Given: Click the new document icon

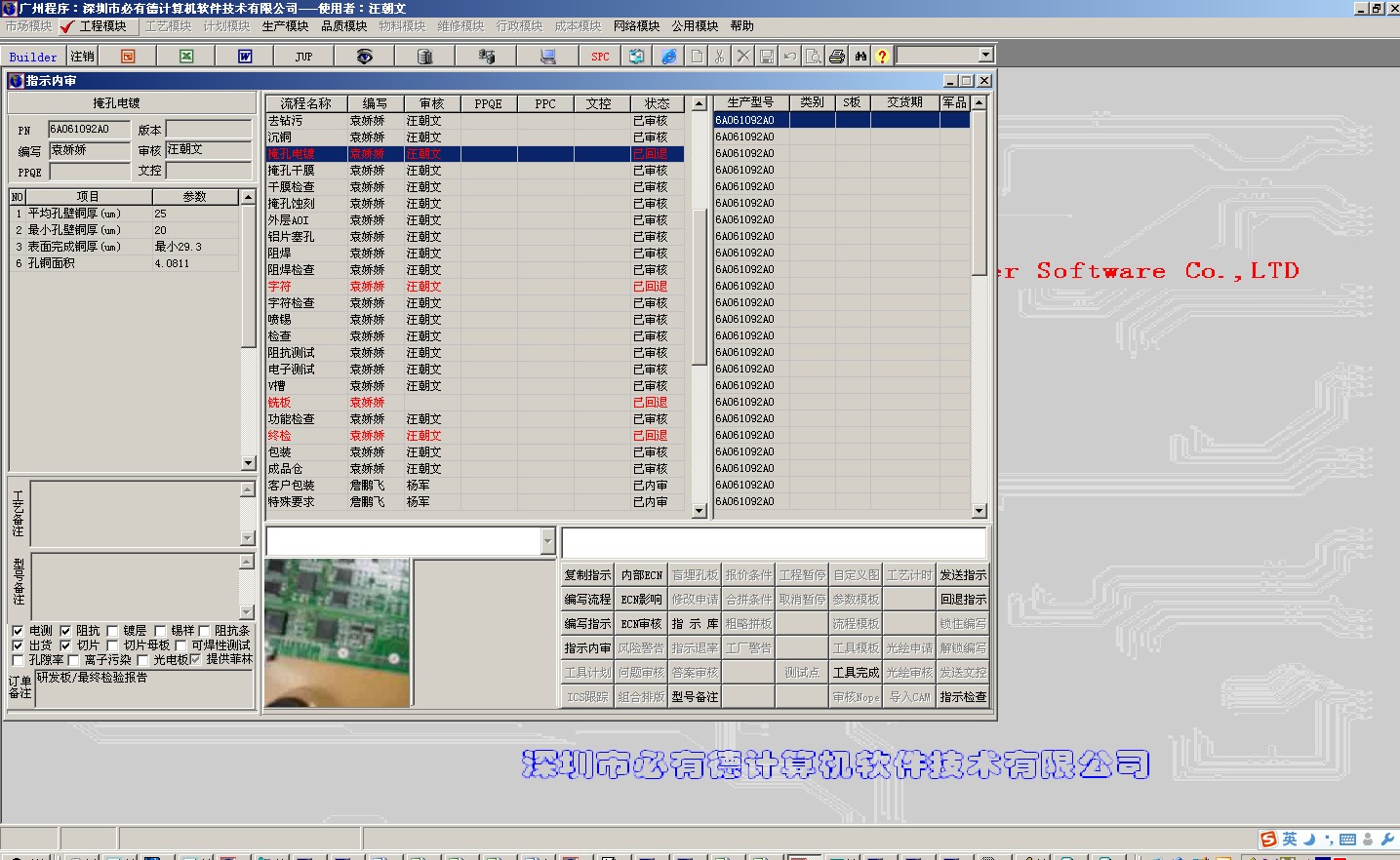Looking at the screenshot, I should (x=697, y=57).
